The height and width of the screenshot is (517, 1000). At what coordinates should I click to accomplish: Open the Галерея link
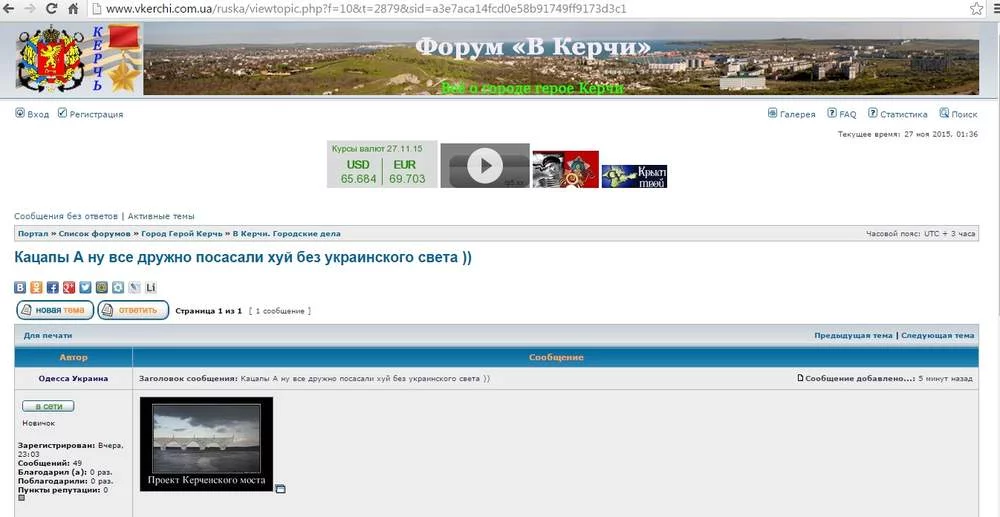(798, 115)
